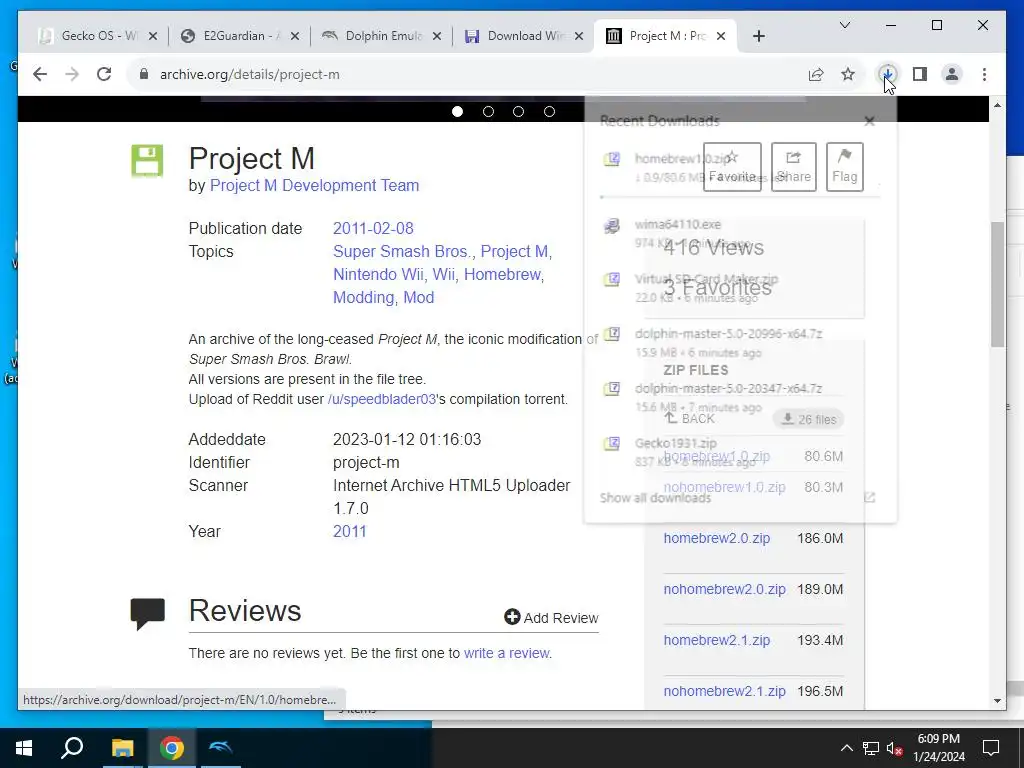The width and height of the screenshot is (1024, 768).
Task: Select the first carousel dot
Action: click(x=458, y=112)
